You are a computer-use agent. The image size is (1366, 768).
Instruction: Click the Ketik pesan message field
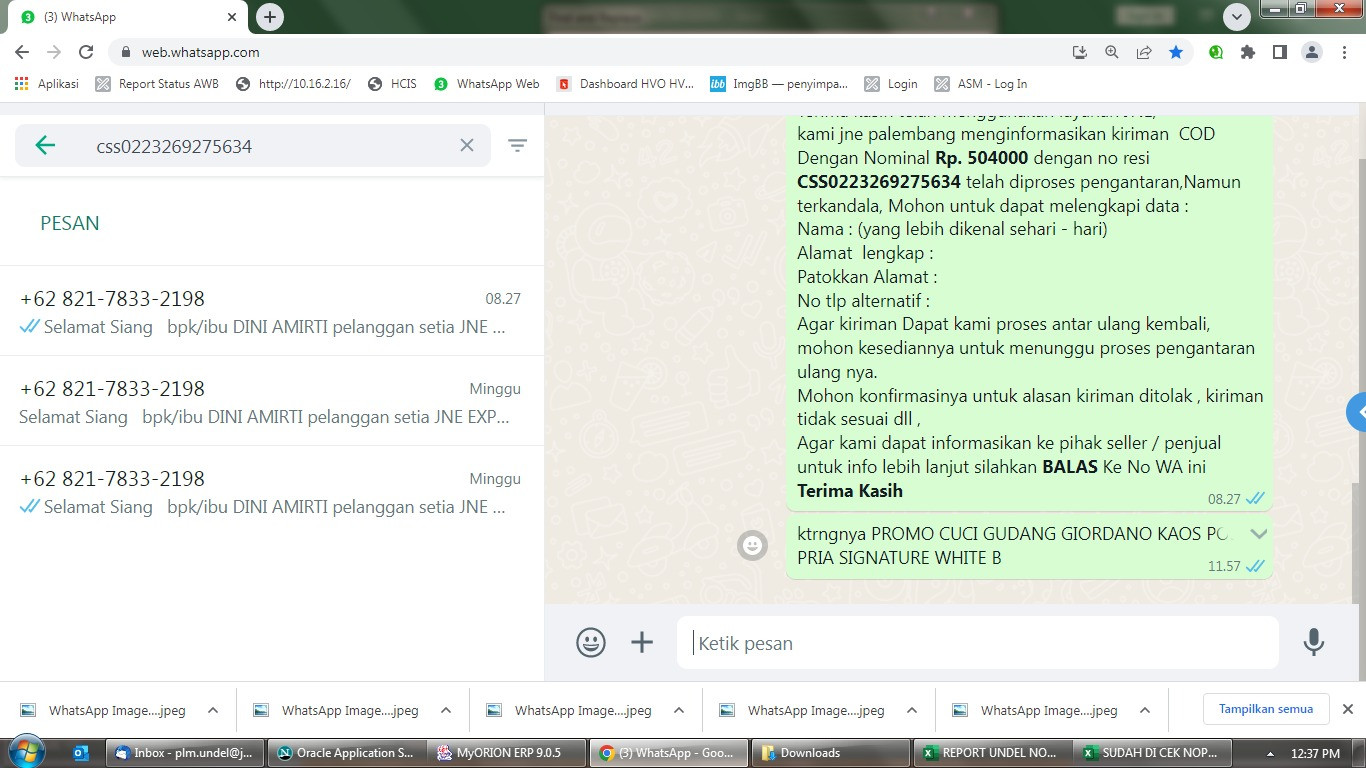tap(978, 643)
